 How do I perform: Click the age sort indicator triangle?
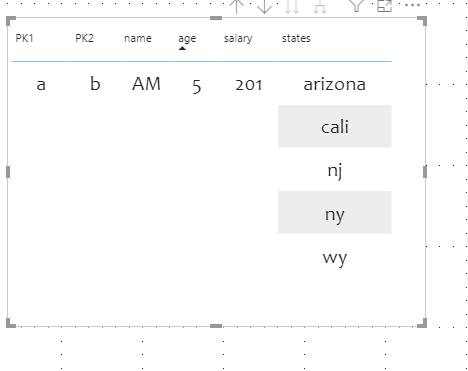tap(182, 48)
